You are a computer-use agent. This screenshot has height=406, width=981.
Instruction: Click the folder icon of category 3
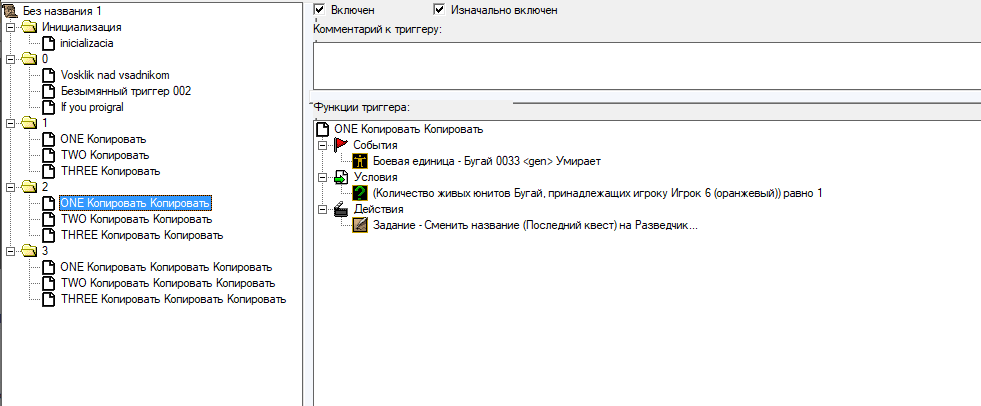pyautogui.click(x=28, y=251)
